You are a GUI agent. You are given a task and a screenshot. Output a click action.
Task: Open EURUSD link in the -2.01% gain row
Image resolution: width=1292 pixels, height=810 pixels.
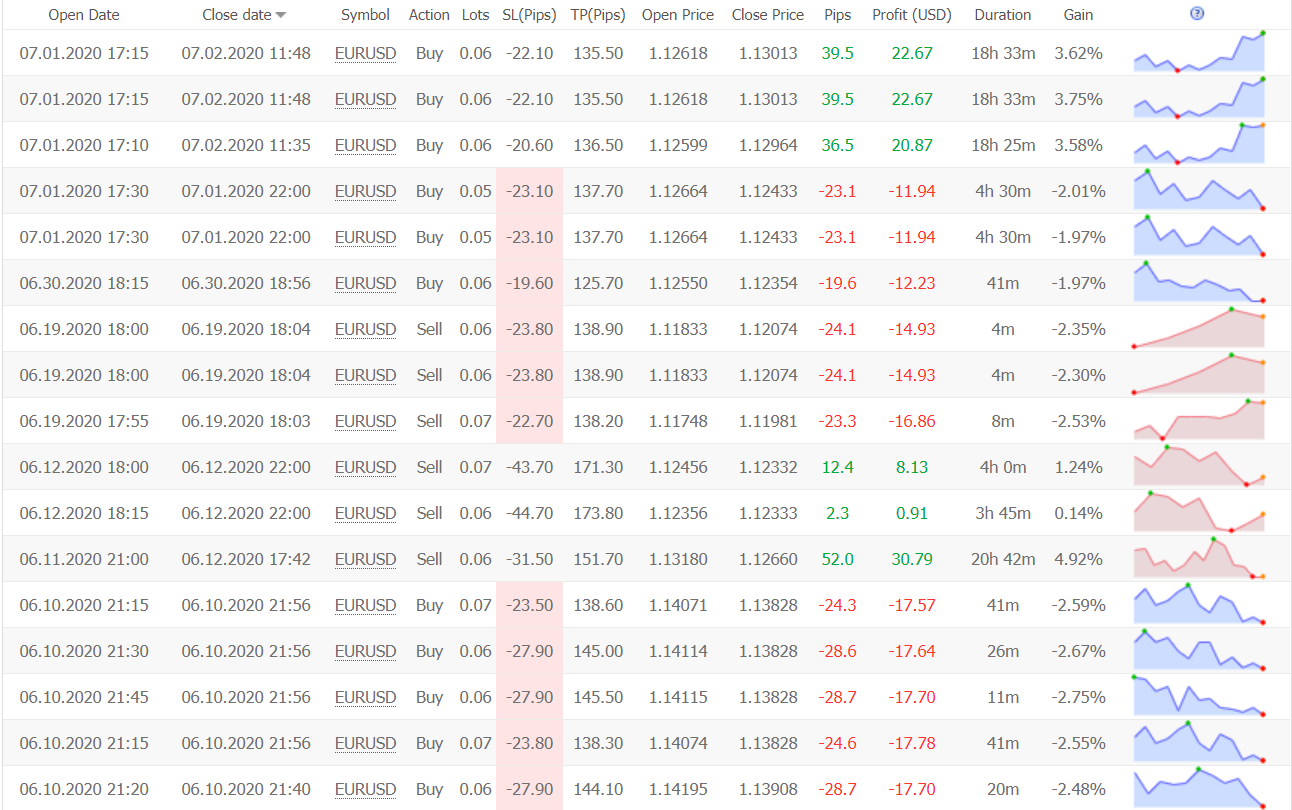coord(365,191)
